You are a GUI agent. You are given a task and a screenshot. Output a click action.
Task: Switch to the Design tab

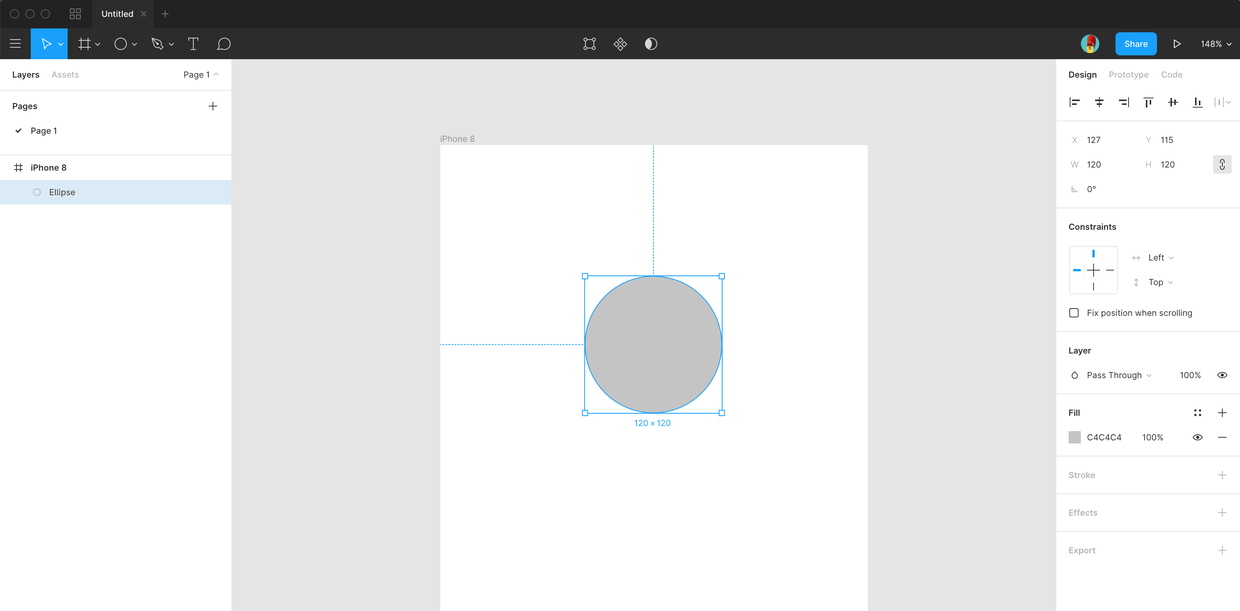click(1082, 75)
